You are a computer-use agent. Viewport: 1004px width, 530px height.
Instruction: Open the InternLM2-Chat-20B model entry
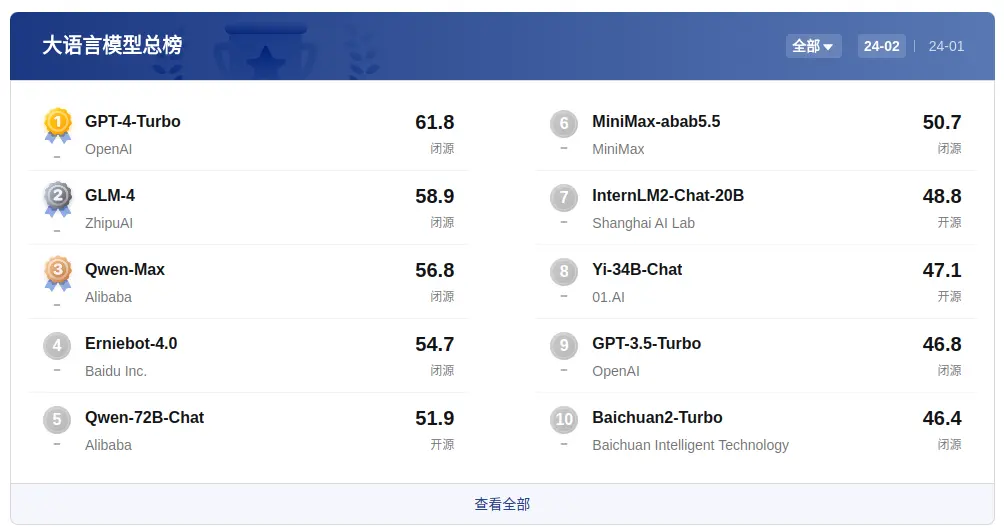(668, 196)
